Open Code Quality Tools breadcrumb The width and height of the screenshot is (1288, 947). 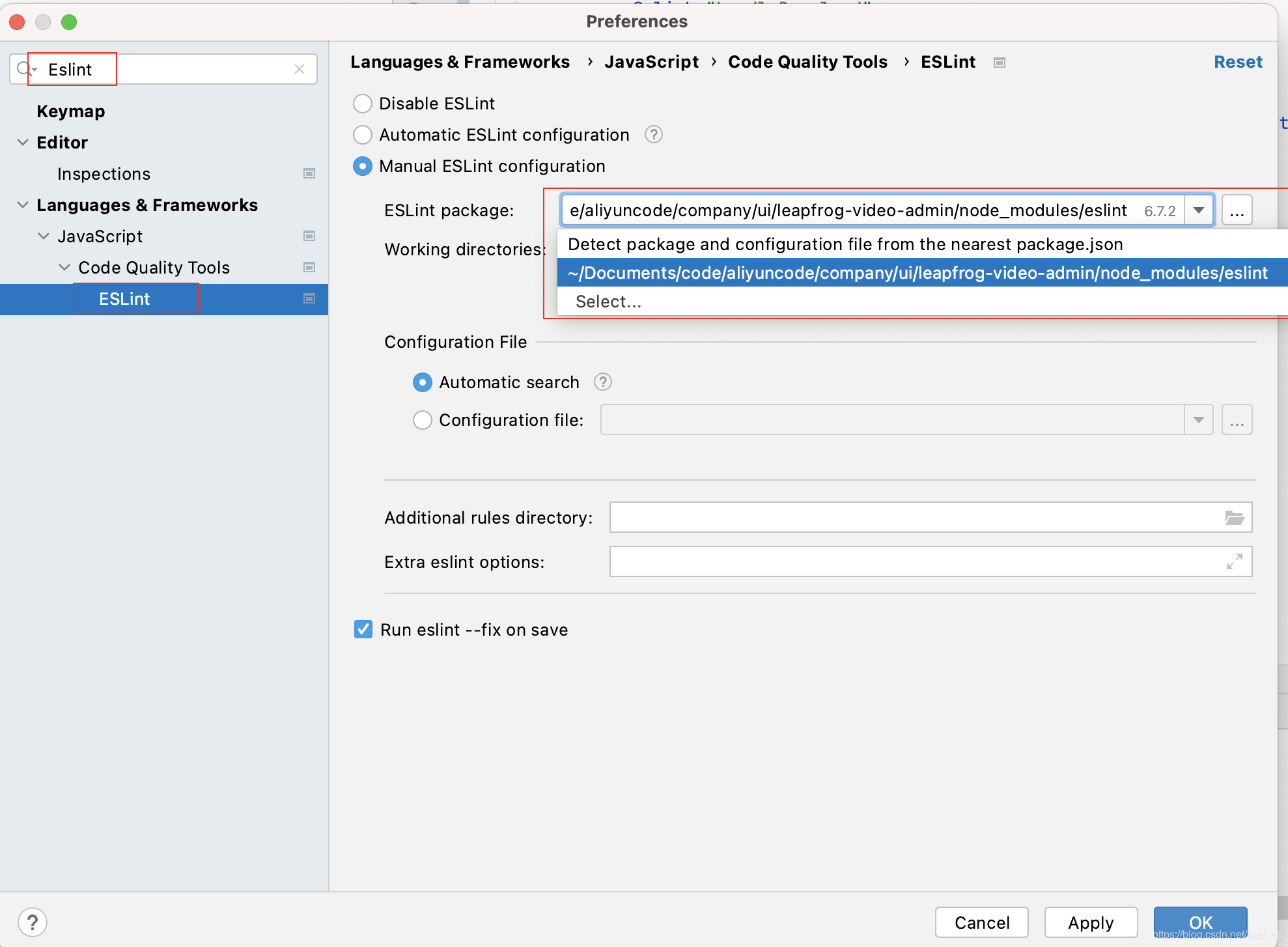click(x=807, y=62)
